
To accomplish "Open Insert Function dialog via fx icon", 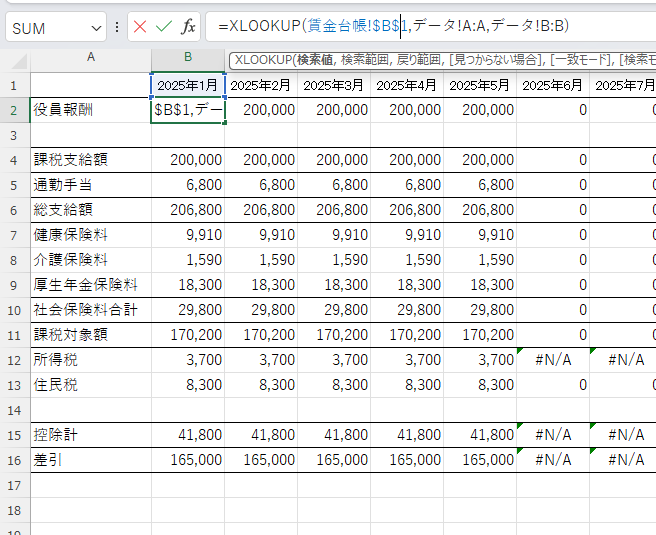I will pyautogui.click(x=188, y=27).
